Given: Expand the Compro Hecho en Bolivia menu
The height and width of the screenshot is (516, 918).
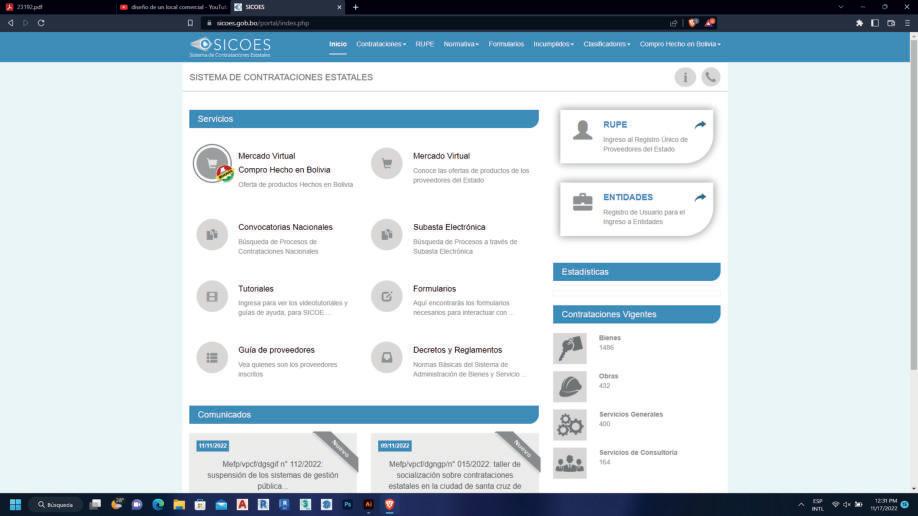Looking at the screenshot, I should [x=680, y=44].
